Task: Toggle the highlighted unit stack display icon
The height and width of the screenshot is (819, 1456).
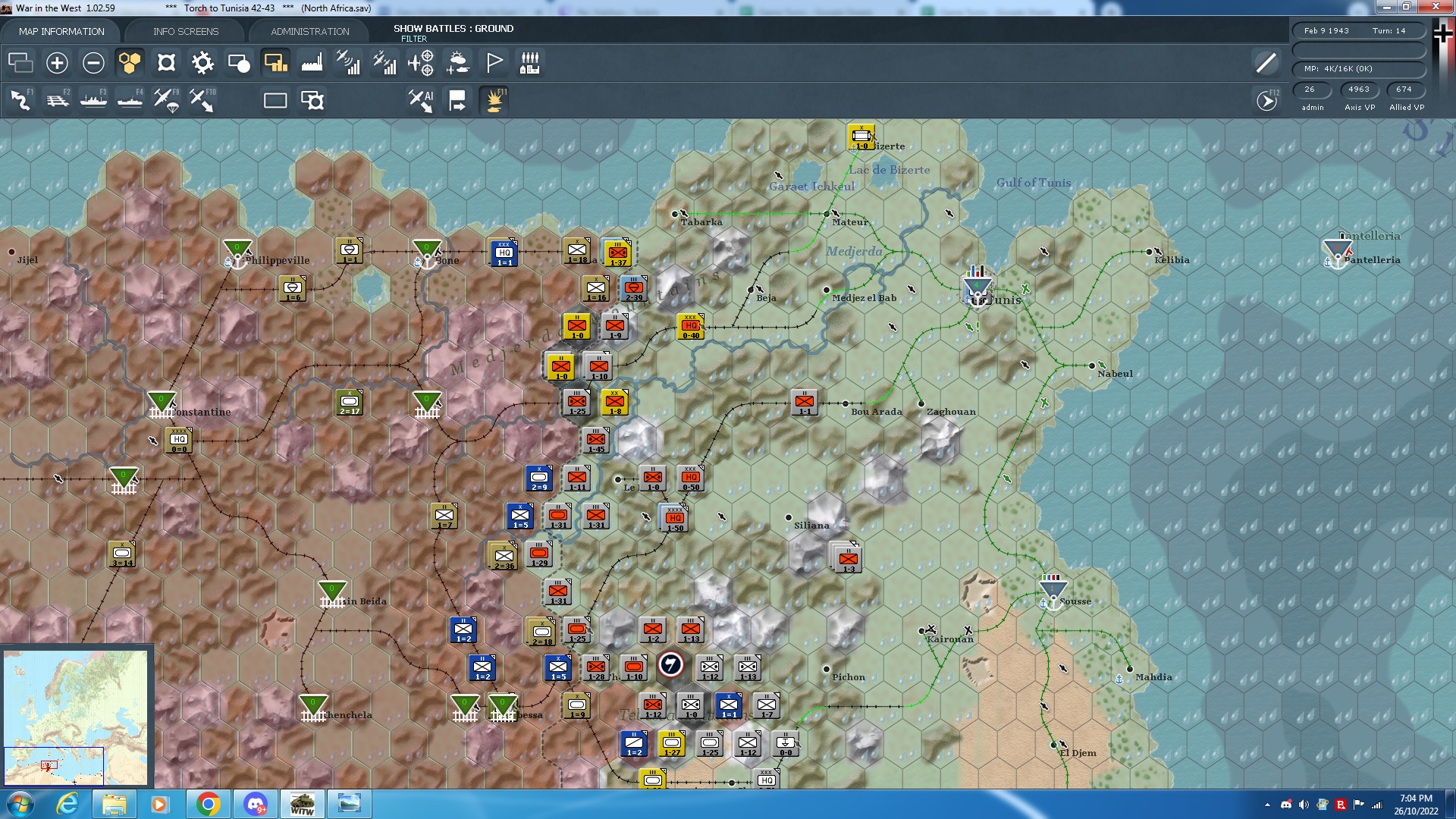Action: point(275,63)
